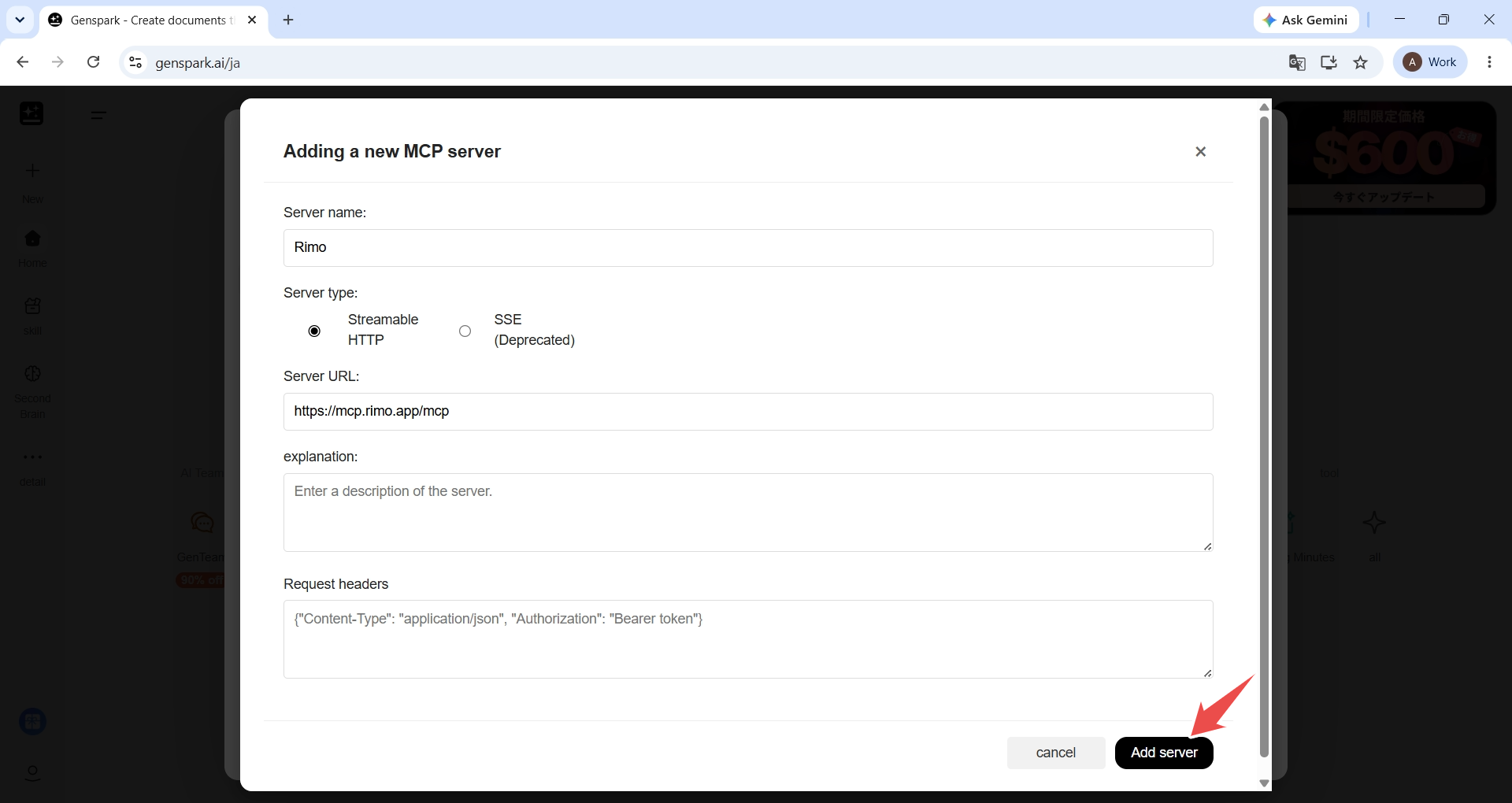Click the install app icon in address bar

coord(1329,62)
